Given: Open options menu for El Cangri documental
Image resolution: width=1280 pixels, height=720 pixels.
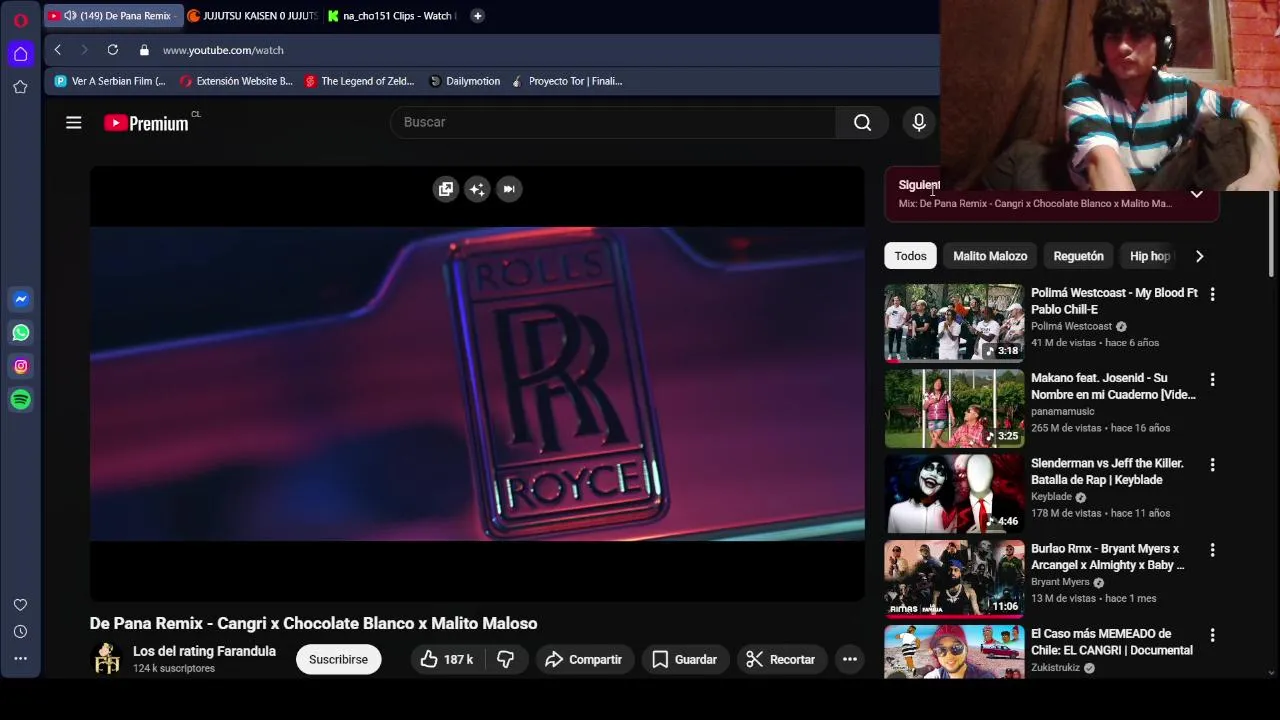Looking at the screenshot, I should coord(1212,635).
